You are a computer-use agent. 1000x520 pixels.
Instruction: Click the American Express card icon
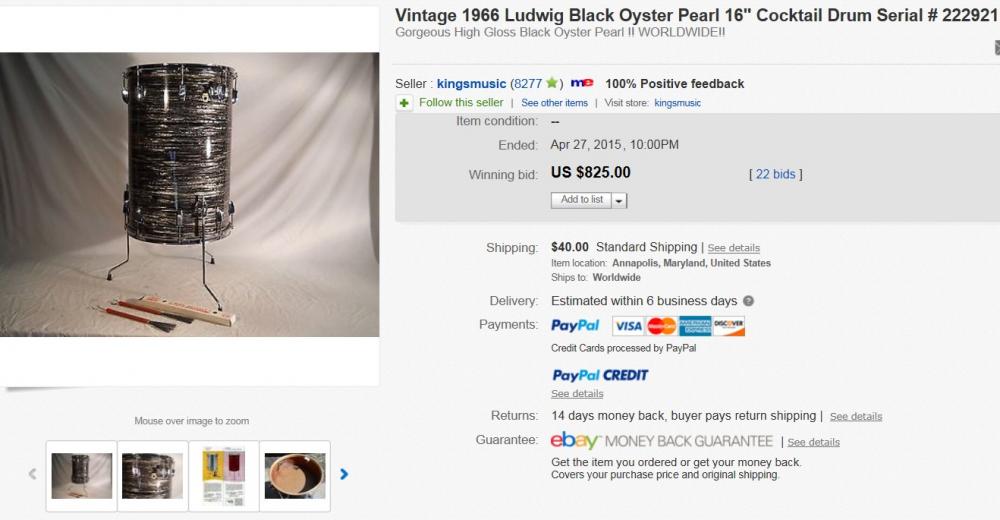tap(695, 326)
